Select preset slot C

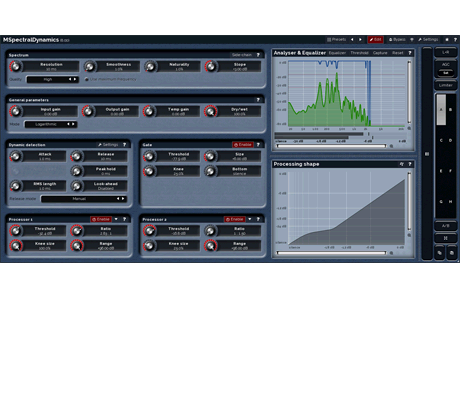[x=441, y=140]
